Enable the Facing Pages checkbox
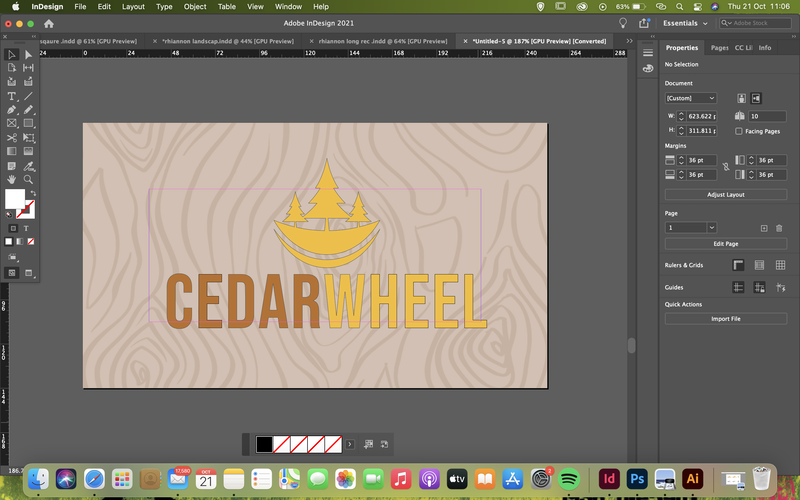 click(739, 131)
